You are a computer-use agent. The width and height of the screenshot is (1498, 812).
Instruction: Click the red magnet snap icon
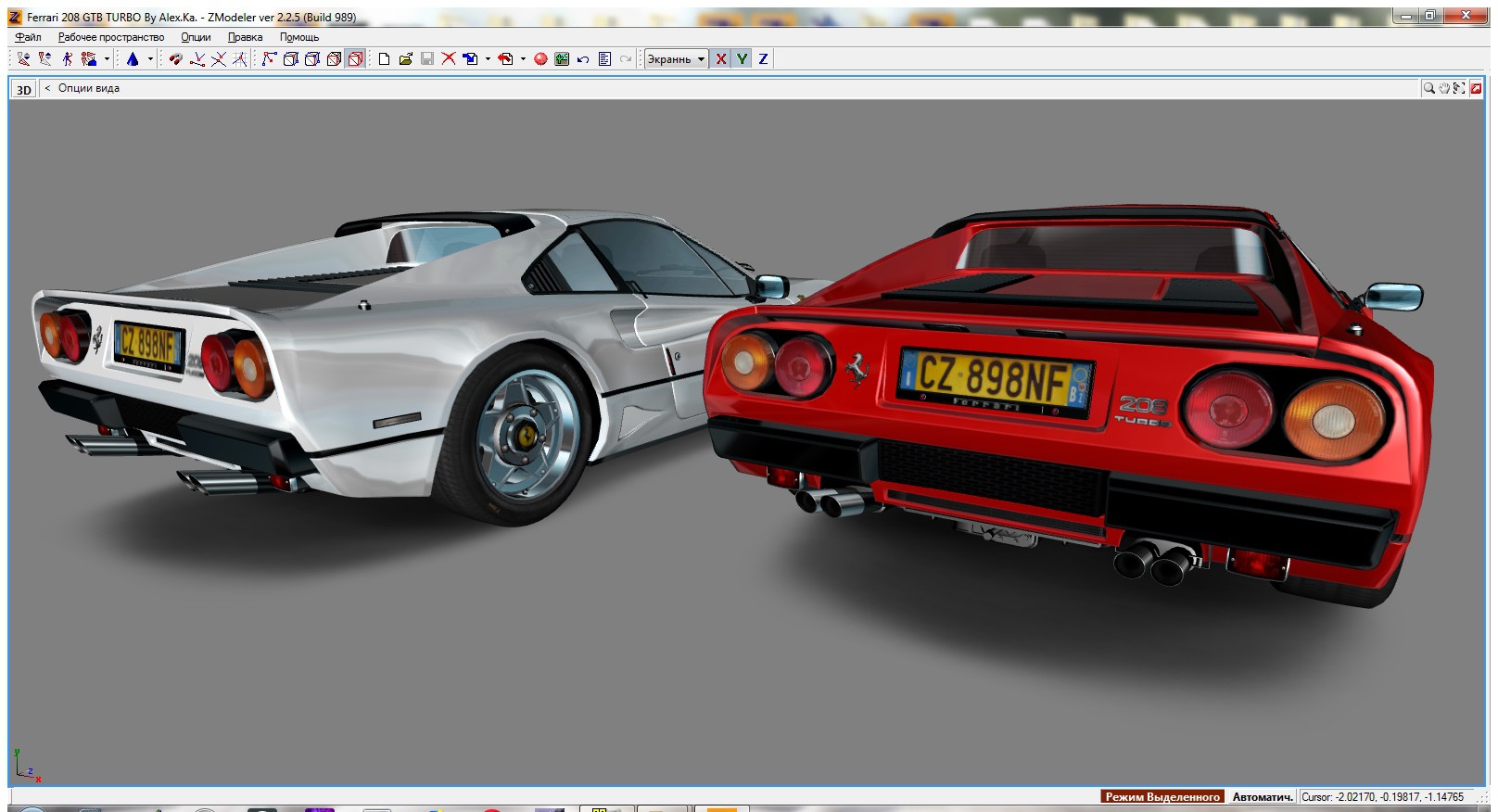(x=176, y=58)
